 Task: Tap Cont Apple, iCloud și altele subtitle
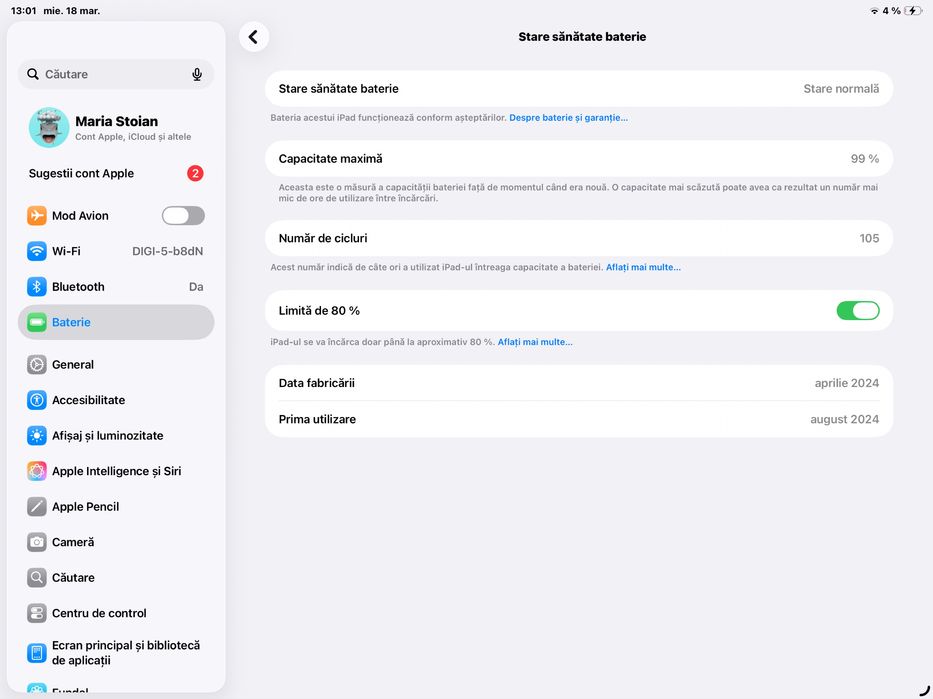coord(133,137)
